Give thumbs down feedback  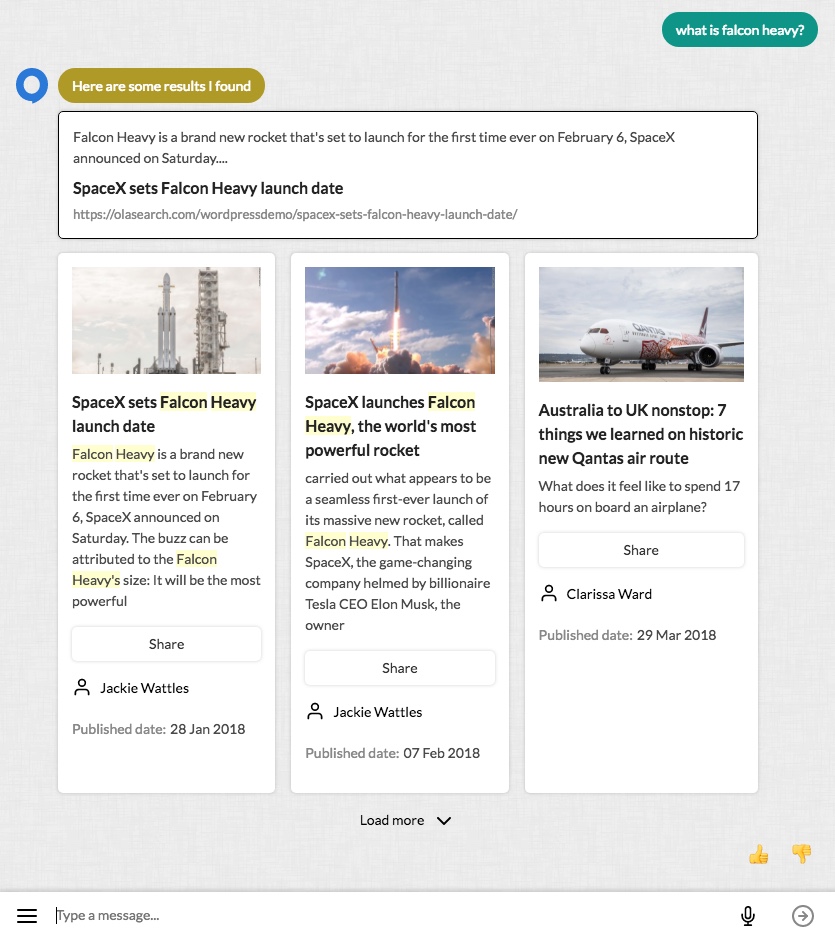pyautogui.click(x=801, y=854)
